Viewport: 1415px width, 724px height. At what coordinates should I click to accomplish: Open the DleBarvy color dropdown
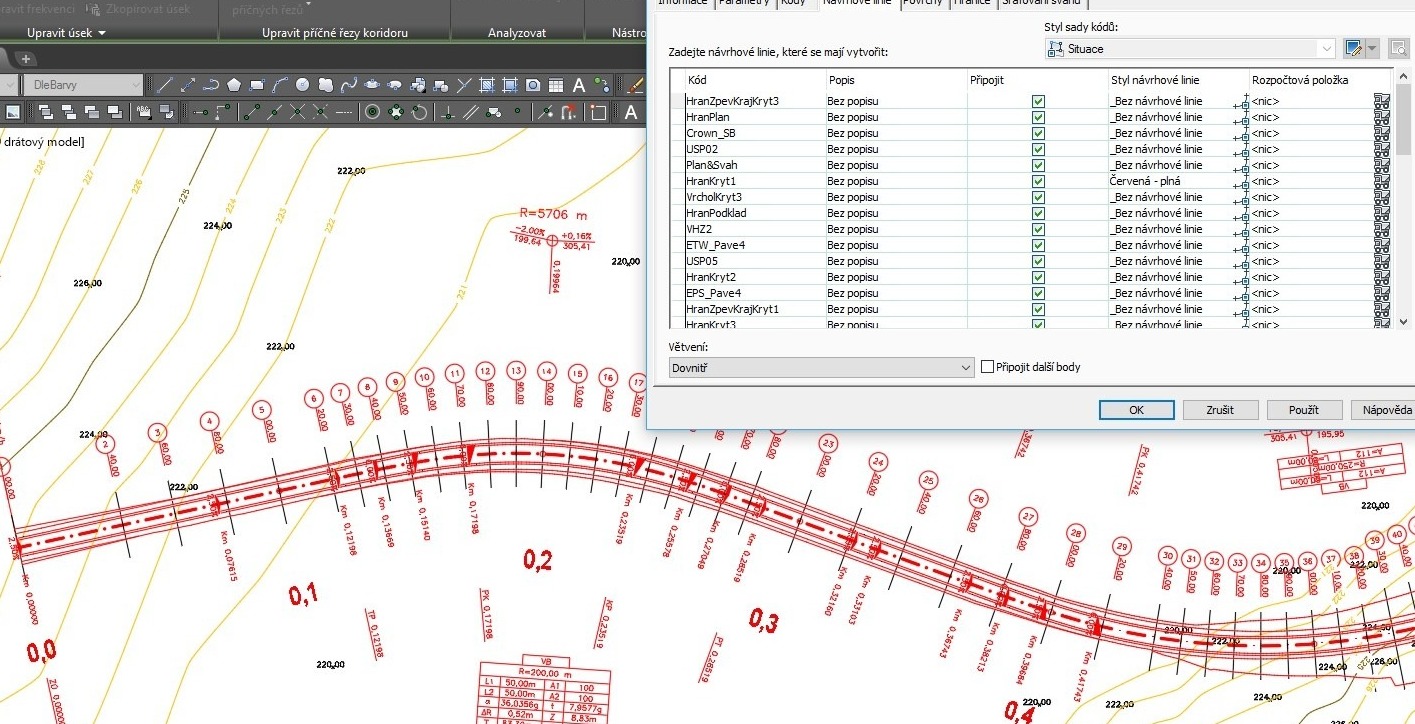[x=82, y=85]
